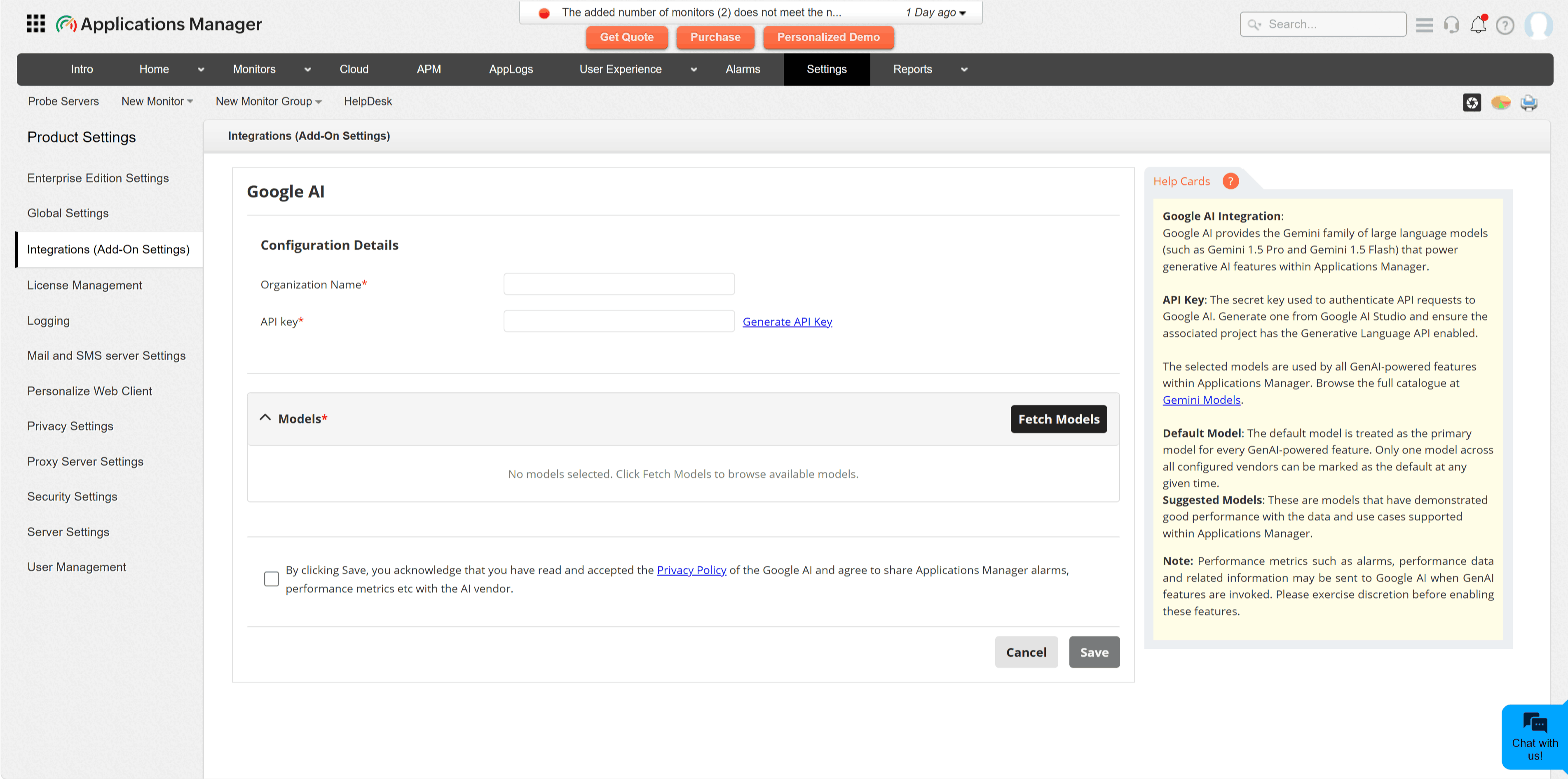The height and width of the screenshot is (779, 1568).
Task: Open Logging settings
Action: click(49, 321)
